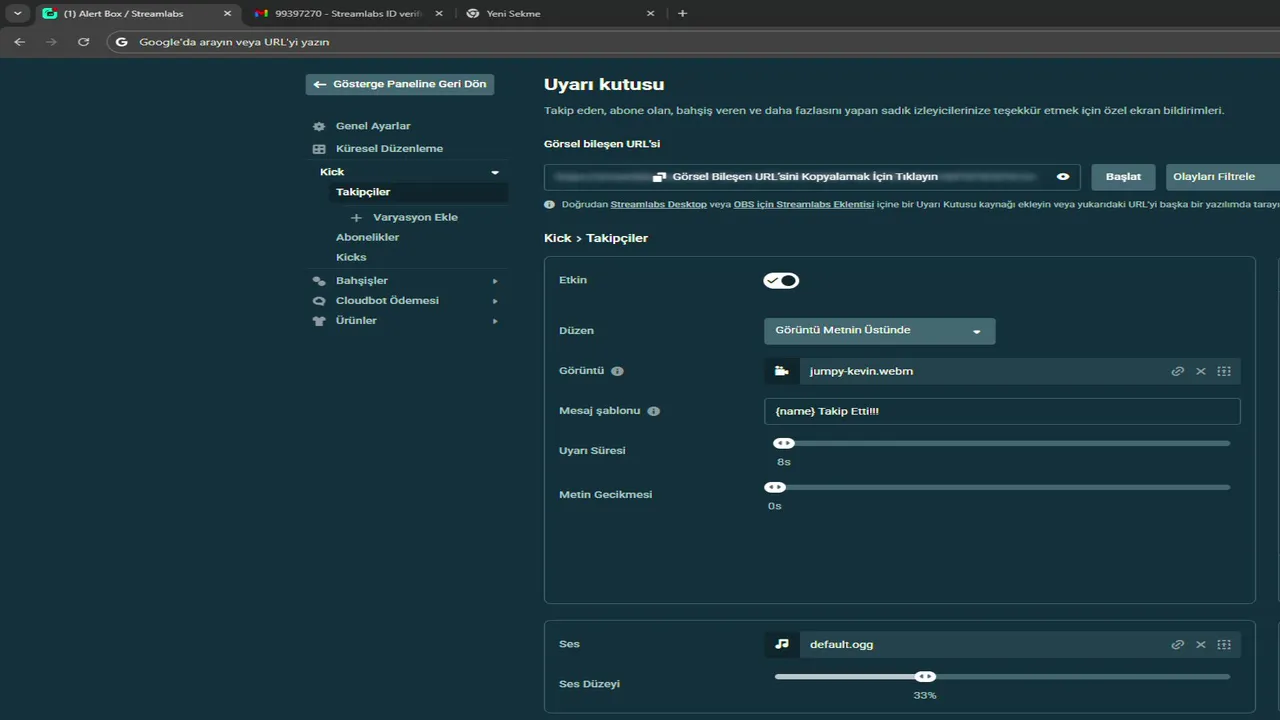Click Varyasyon Ekle label
The image size is (1280, 720).
[415, 217]
